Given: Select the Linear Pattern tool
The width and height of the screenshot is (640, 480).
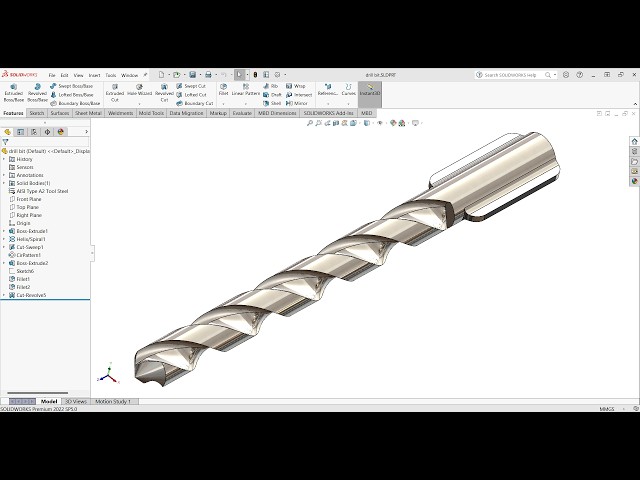Looking at the screenshot, I should 246,90.
